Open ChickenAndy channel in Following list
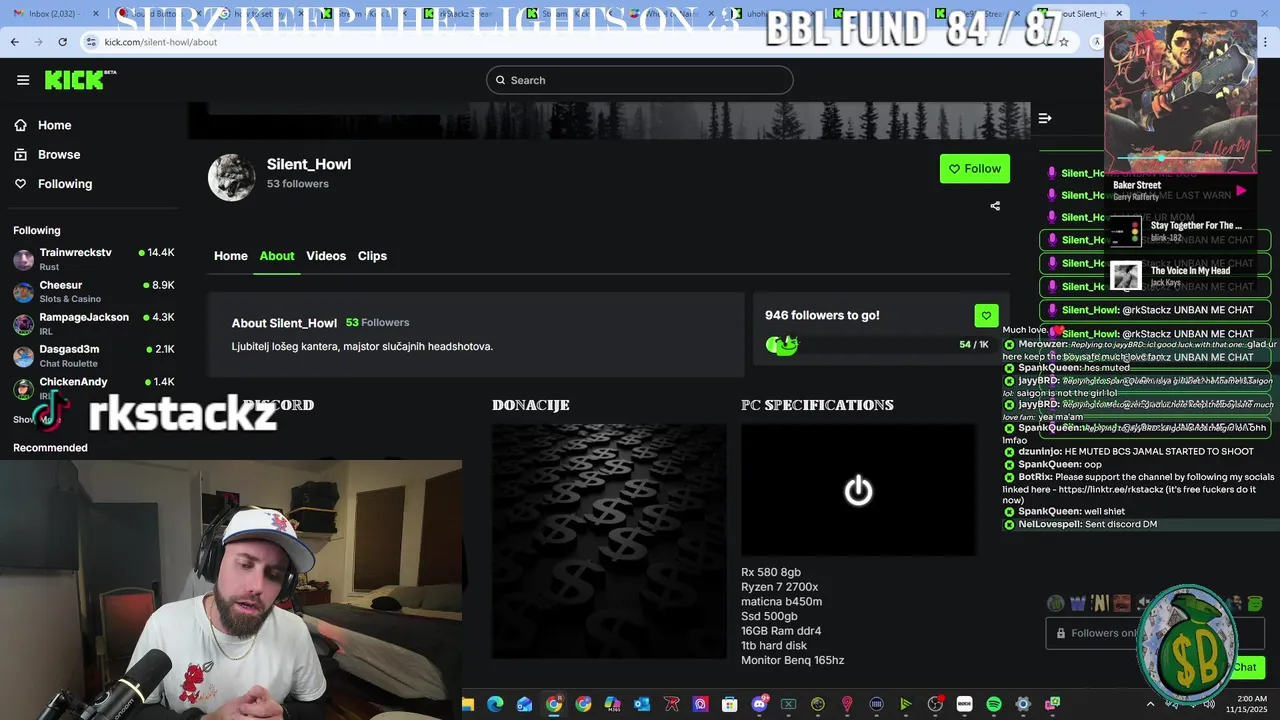Screen dimensions: 1280x720 [x=94, y=387]
